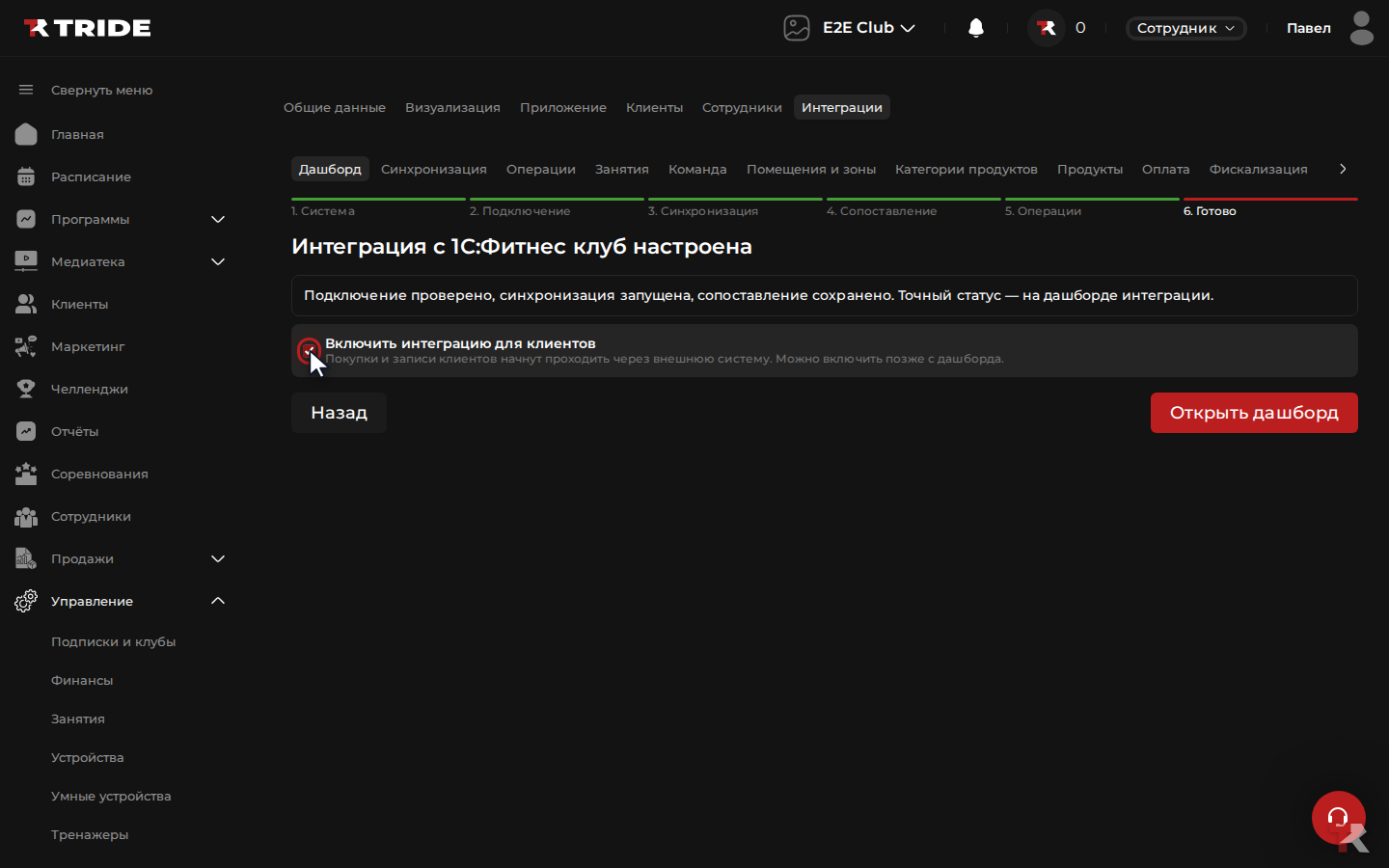Click the Клиенты people icon
The width and height of the screenshot is (1389, 868).
pos(26,304)
